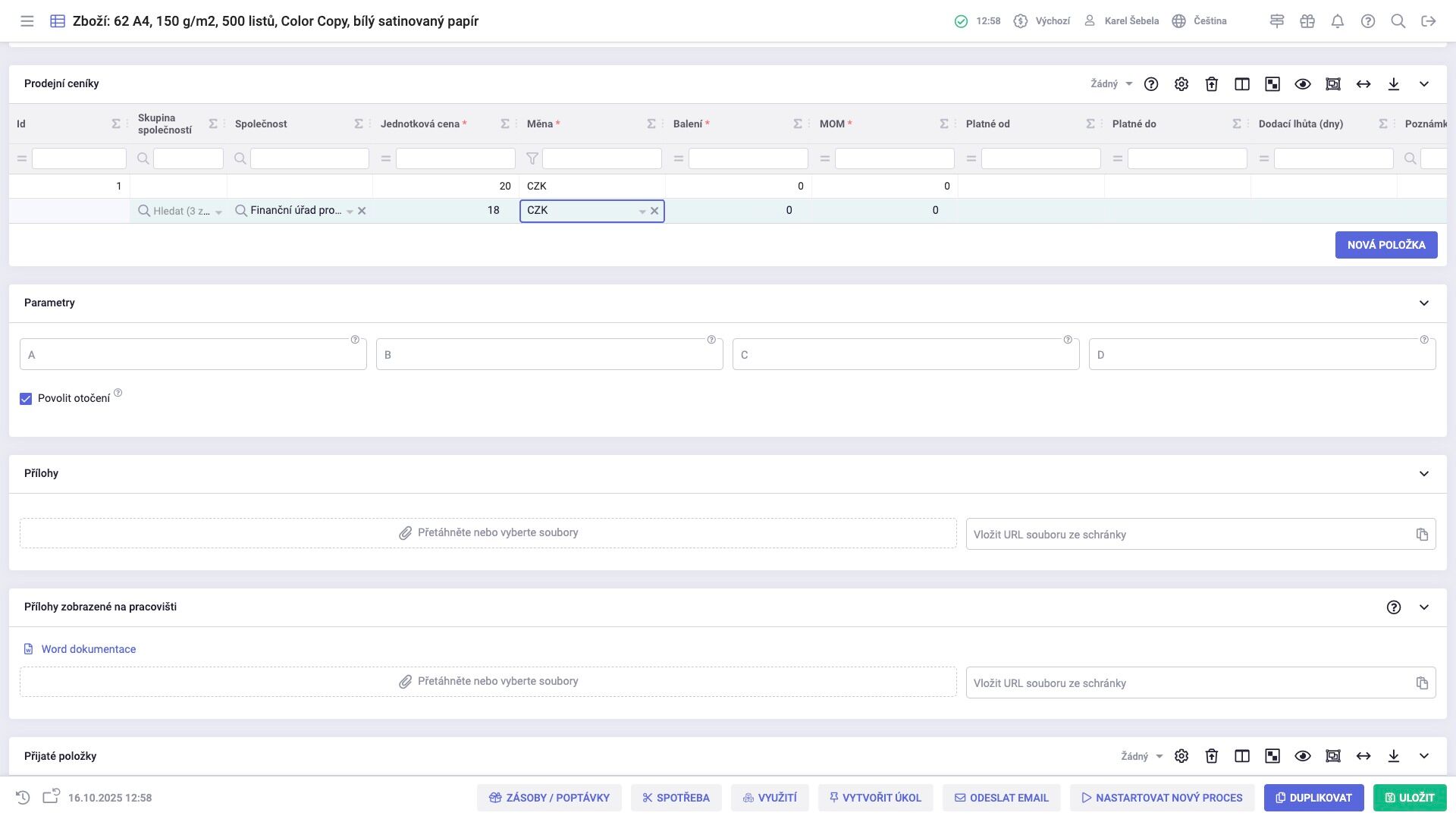Viewport: 1456px width, 819px height.
Task: Click the trash icon in Prodejní ceníky
Action: (x=1212, y=84)
